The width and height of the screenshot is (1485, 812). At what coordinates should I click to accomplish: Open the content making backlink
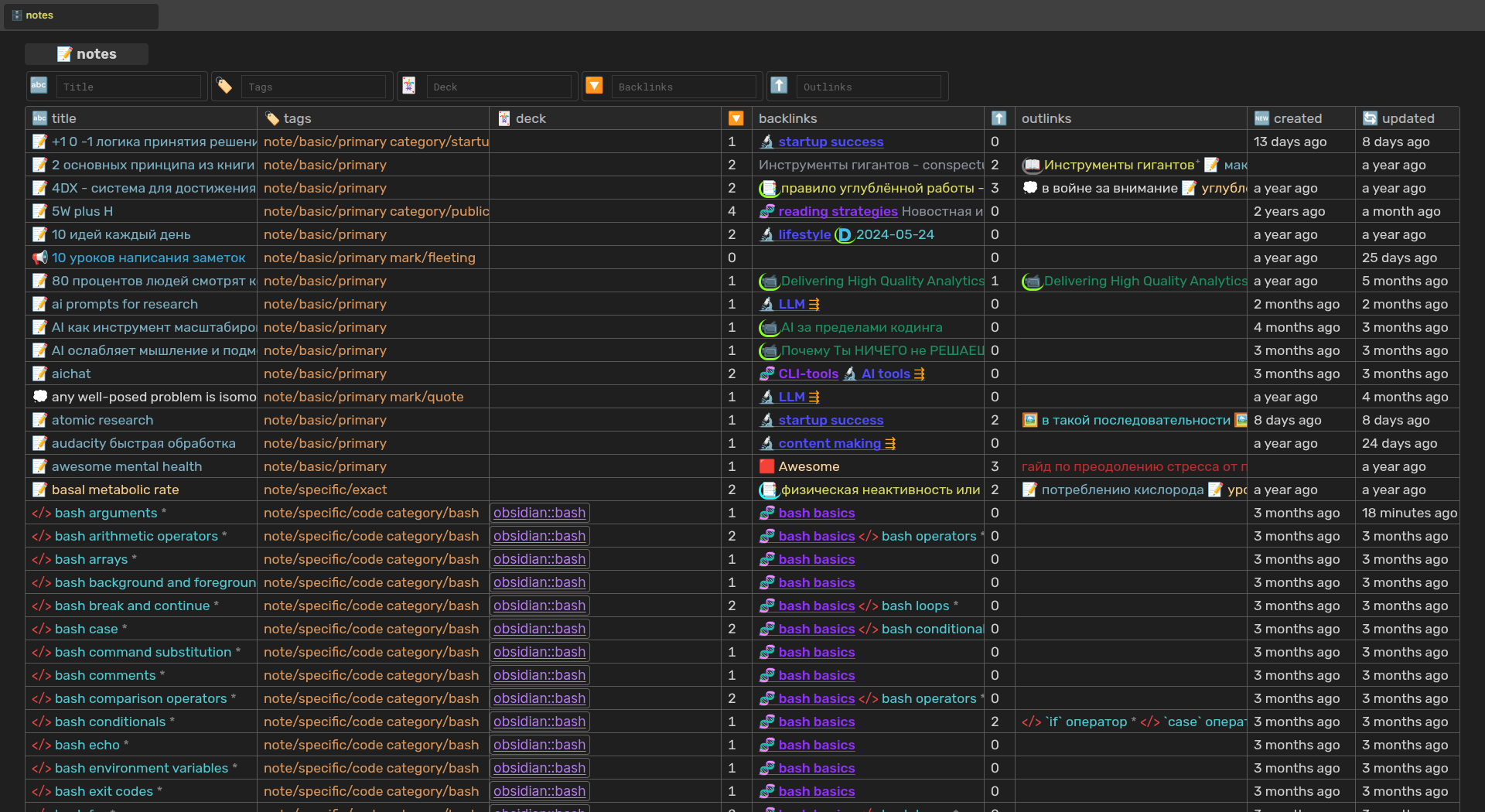click(829, 443)
